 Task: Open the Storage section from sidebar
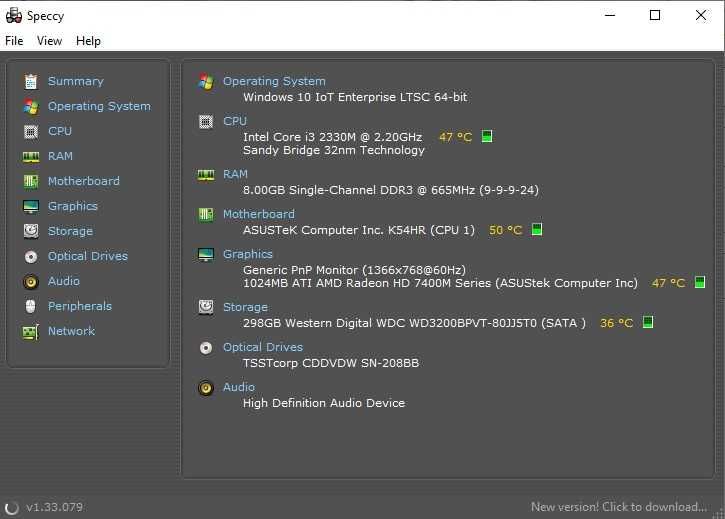click(x=70, y=231)
